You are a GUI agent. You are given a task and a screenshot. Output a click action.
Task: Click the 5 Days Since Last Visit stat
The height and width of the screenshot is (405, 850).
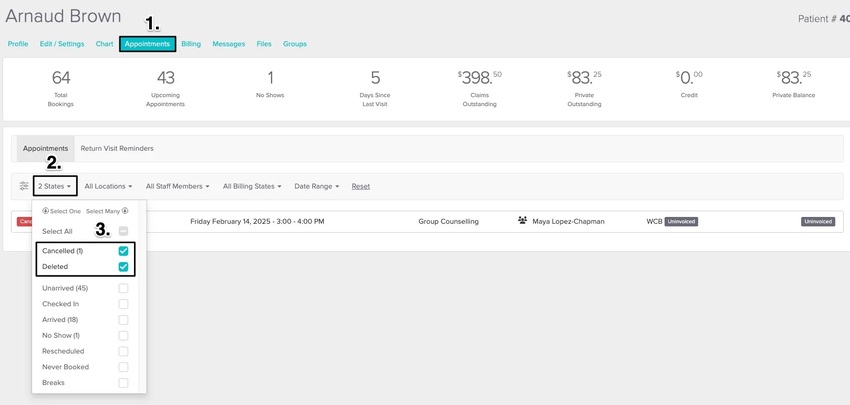(x=375, y=88)
